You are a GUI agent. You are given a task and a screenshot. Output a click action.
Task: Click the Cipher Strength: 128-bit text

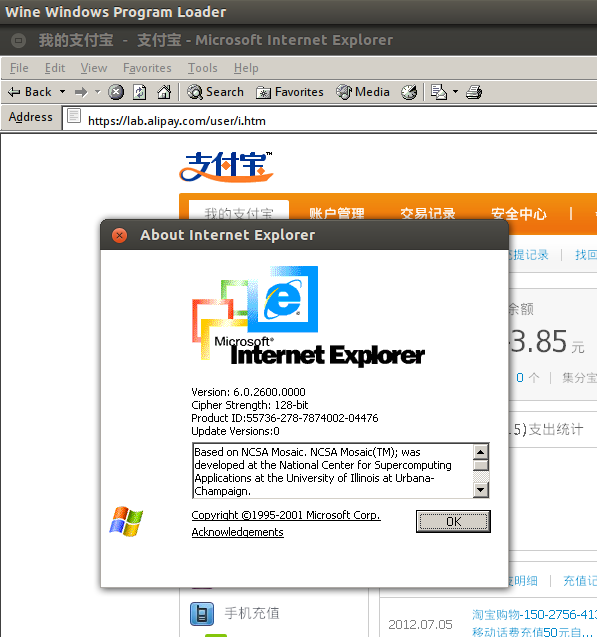(250, 405)
